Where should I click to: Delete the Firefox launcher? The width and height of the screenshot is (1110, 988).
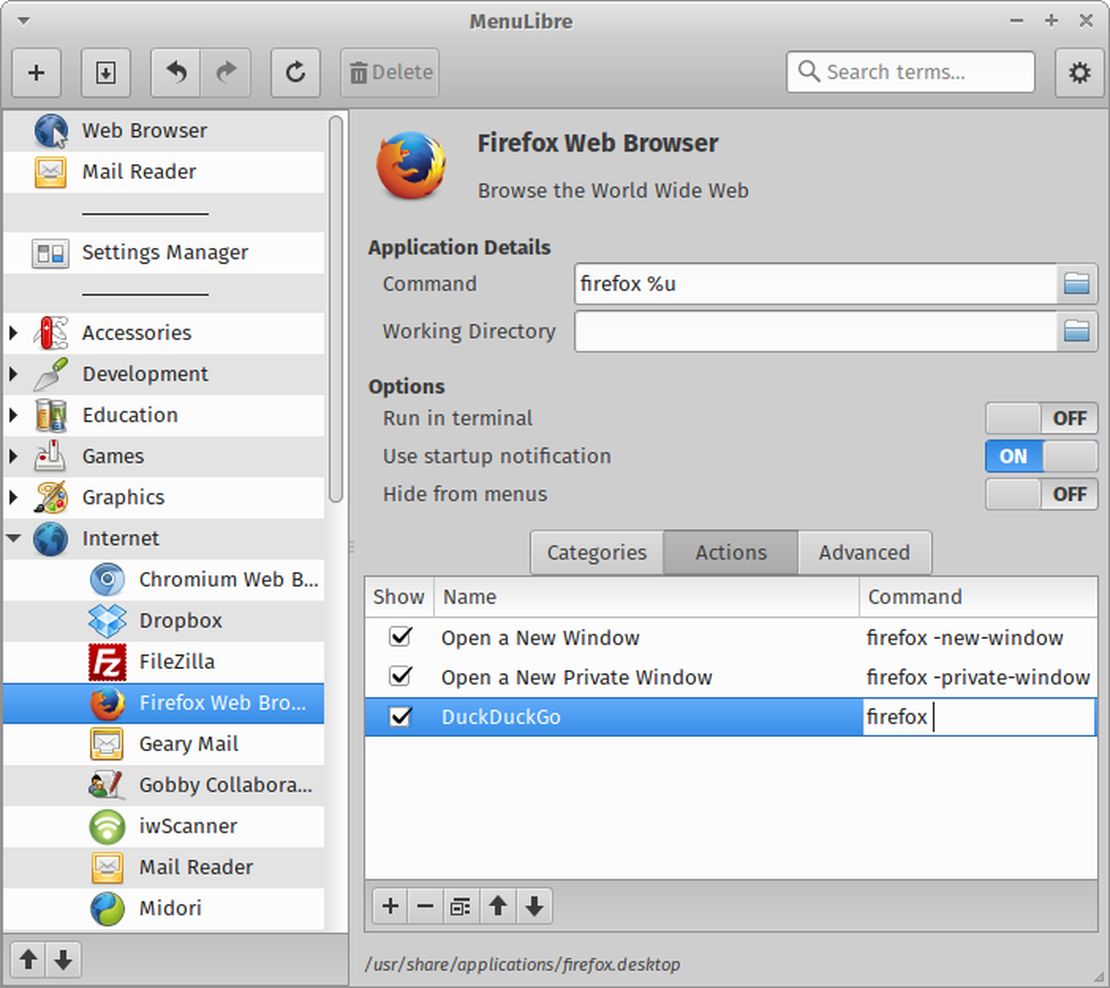click(x=389, y=72)
